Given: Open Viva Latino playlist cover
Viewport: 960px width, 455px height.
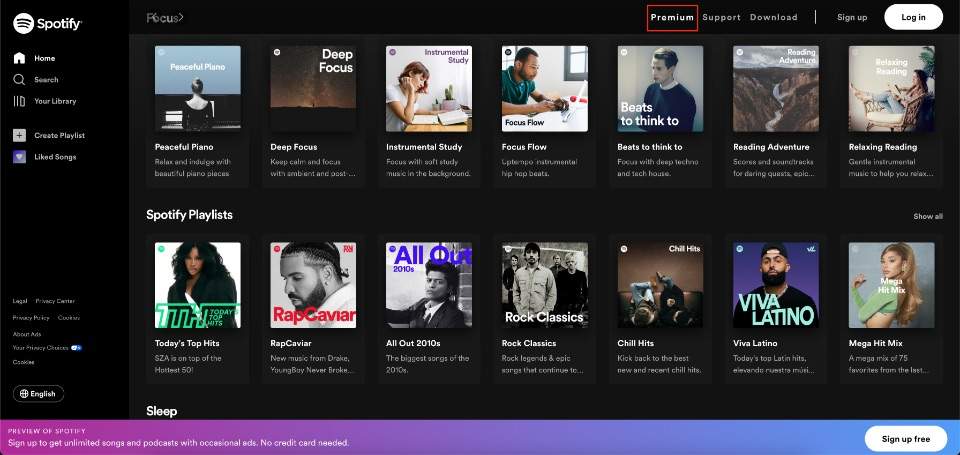Looking at the screenshot, I should click(x=776, y=285).
